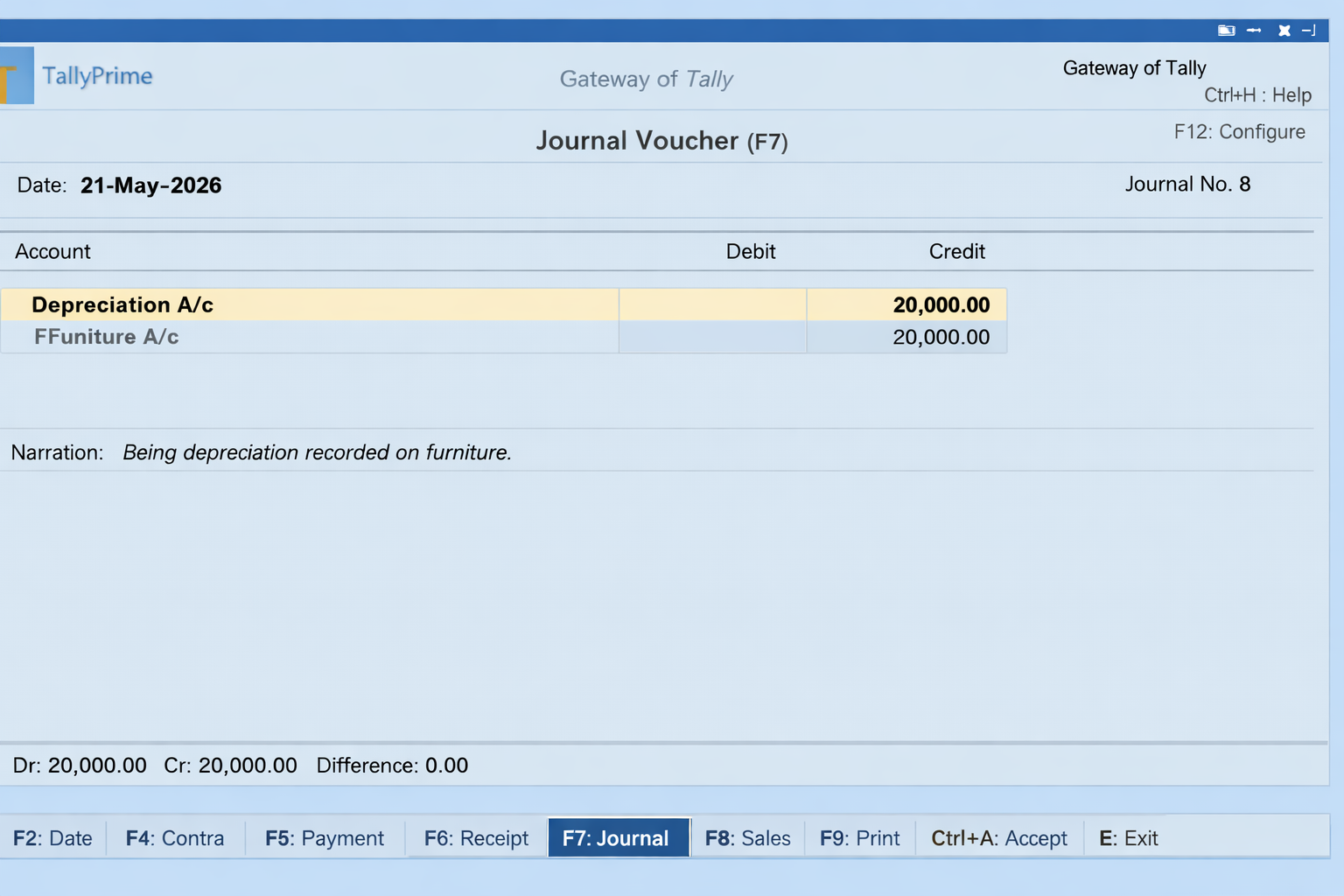Click the 20,000.00 credit amount field
The width and height of the screenshot is (1344, 896).
click(x=940, y=304)
